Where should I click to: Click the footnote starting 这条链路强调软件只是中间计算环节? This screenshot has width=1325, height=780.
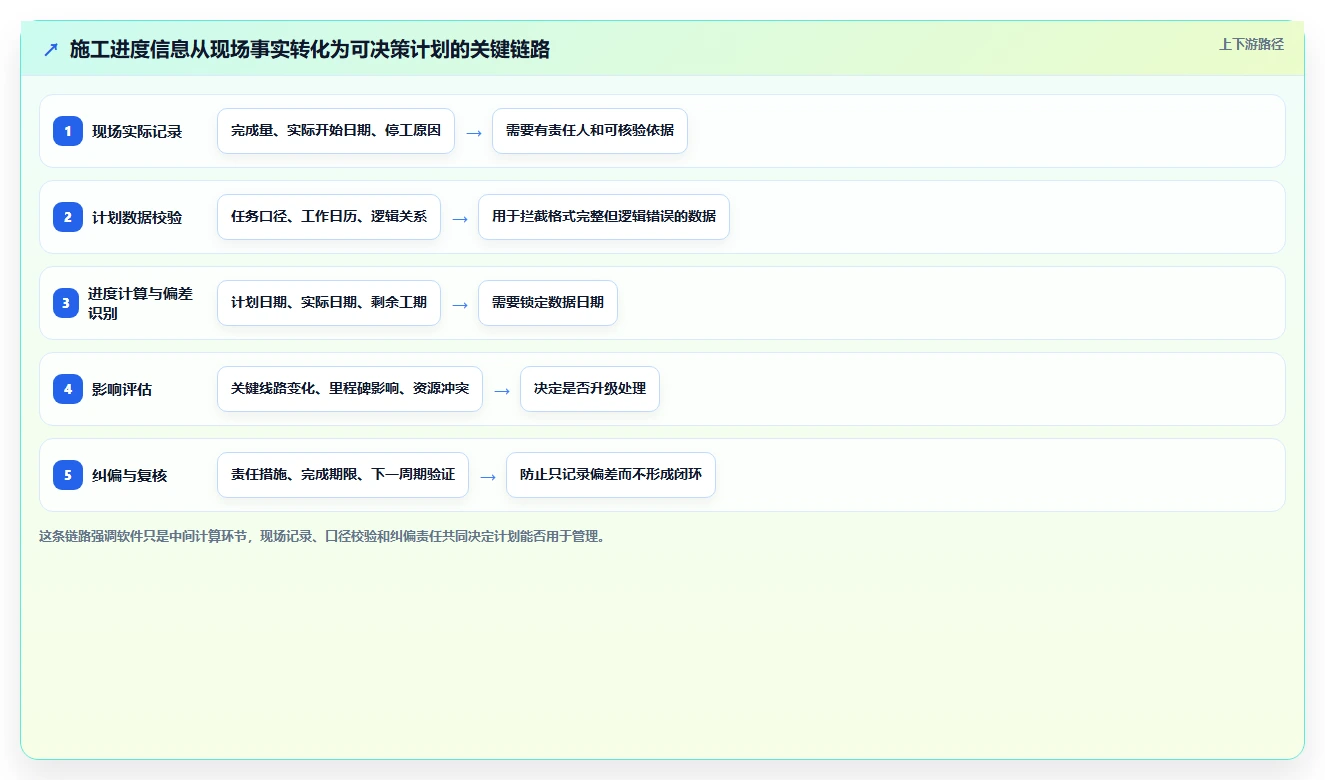(x=323, y=536)
